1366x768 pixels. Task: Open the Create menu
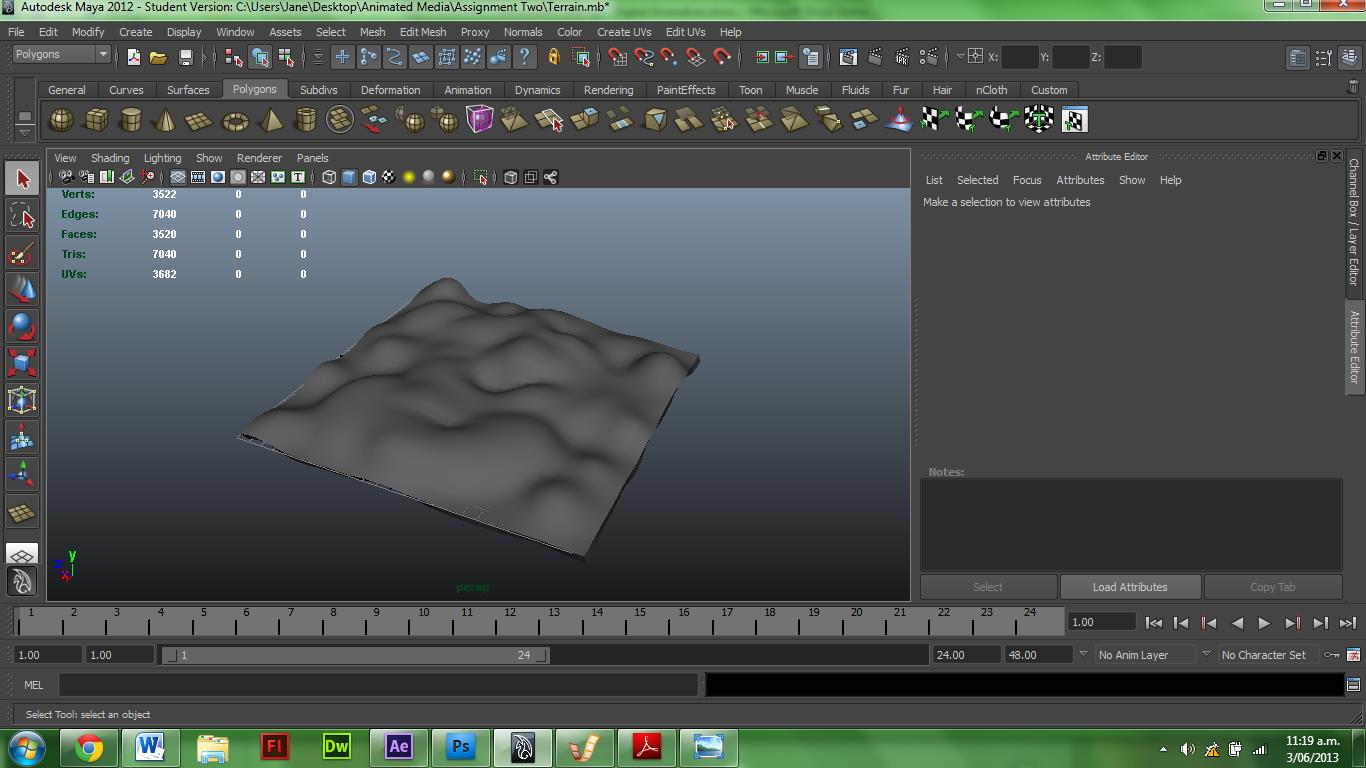tap(135, 32)
